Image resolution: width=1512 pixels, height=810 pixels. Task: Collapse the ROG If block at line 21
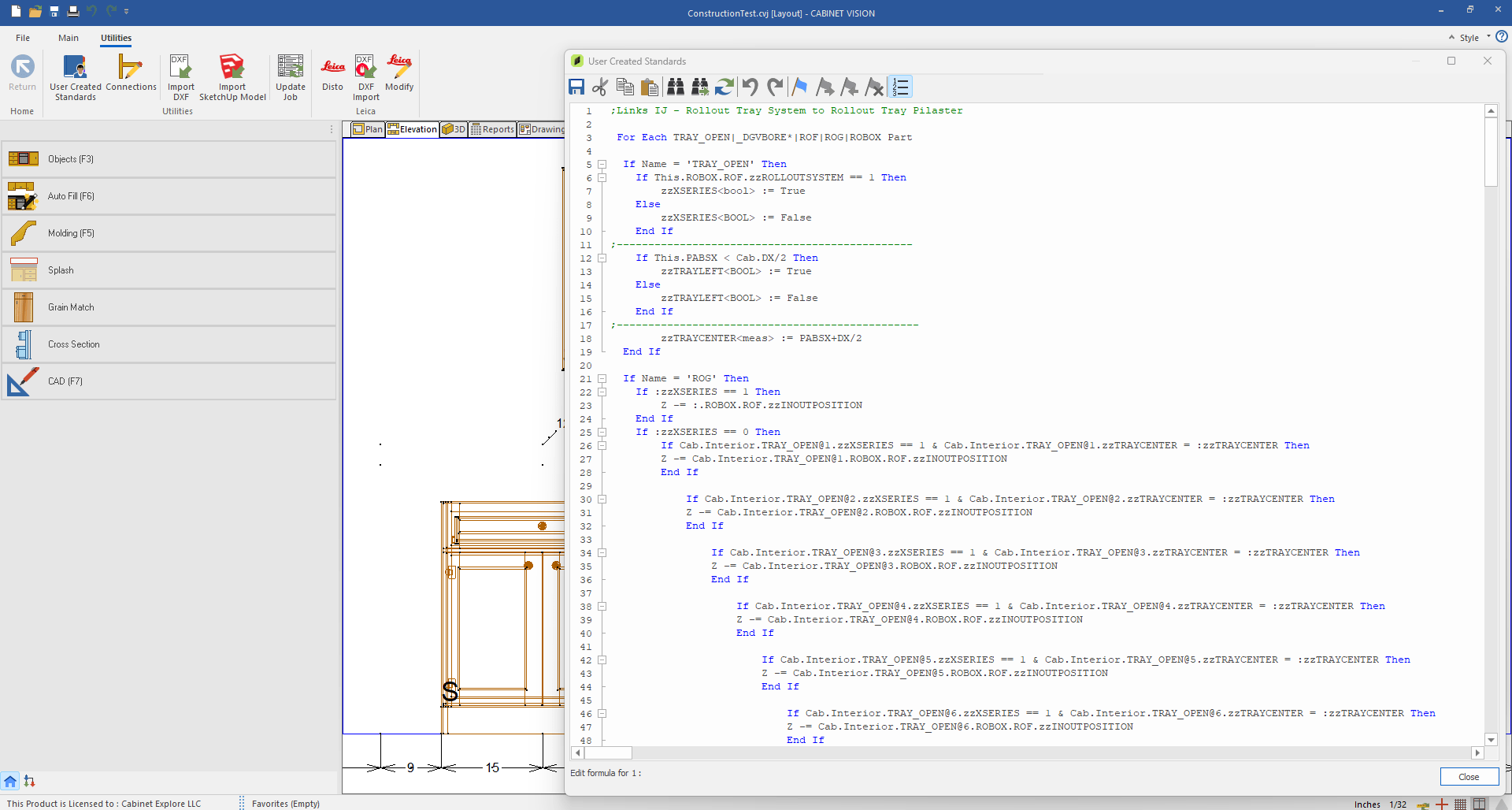602,379
